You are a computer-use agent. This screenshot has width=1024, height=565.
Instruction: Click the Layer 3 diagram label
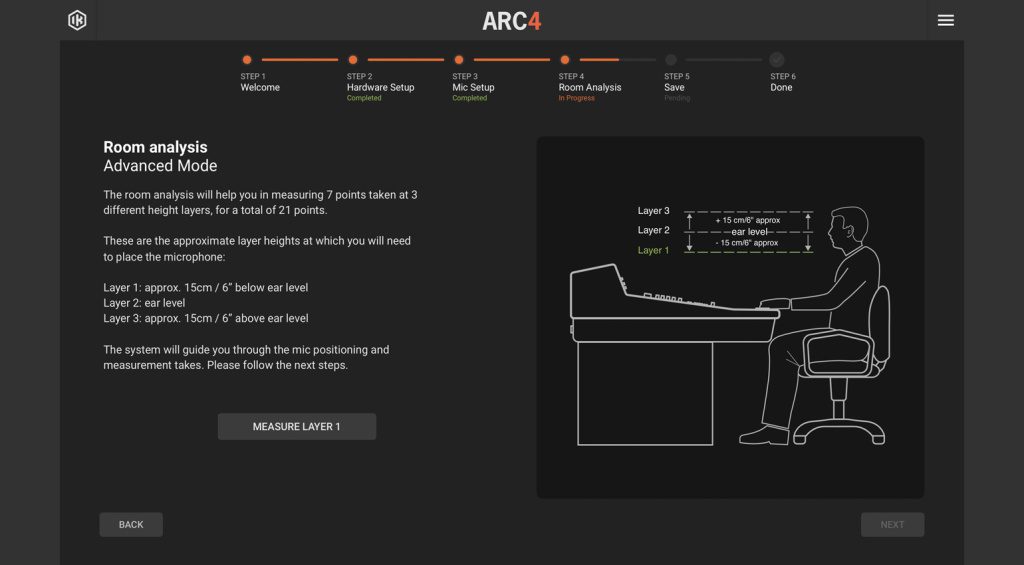pos(653,211)
